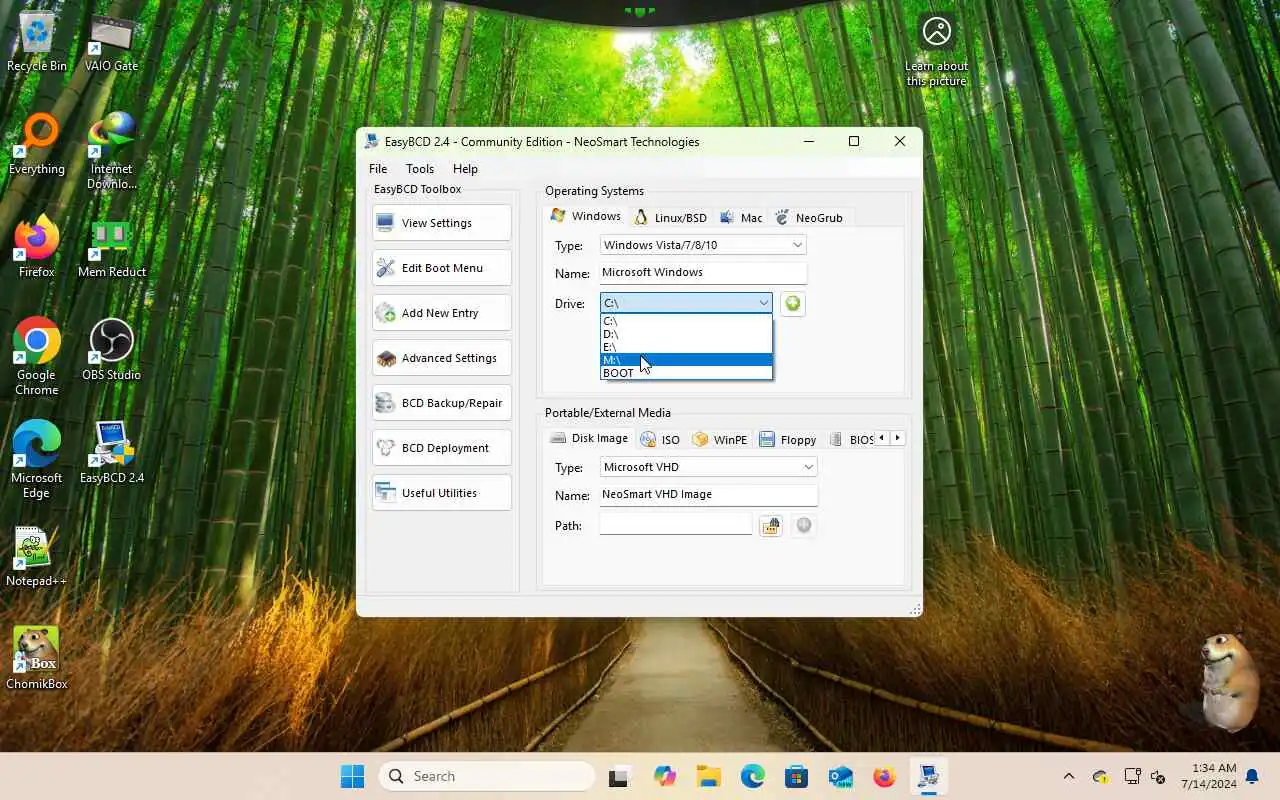Image resolution: width=1280 pixels, height=800 pixels.
Task: Select the Google Chrome desktop shortcut
Action: point(37,357)
